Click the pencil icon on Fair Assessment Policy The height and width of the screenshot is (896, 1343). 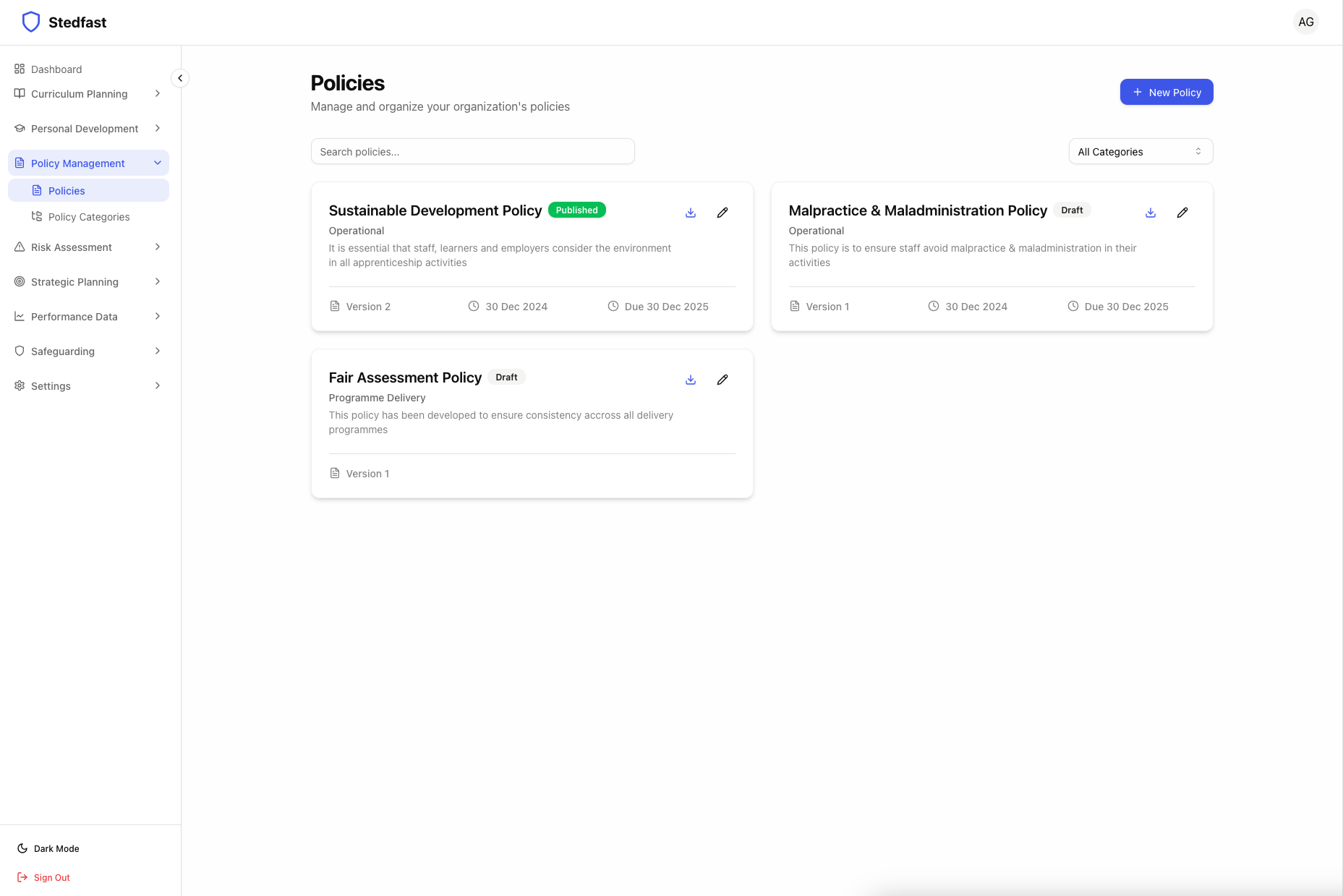point(722,380)
